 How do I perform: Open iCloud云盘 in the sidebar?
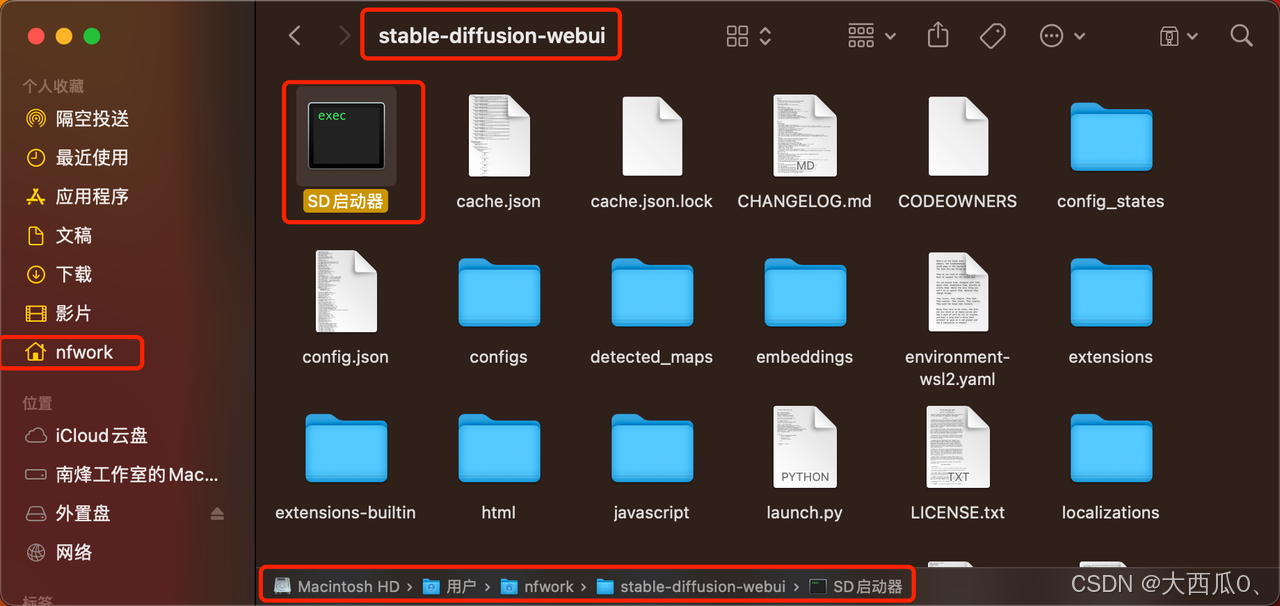coord(87,435)
